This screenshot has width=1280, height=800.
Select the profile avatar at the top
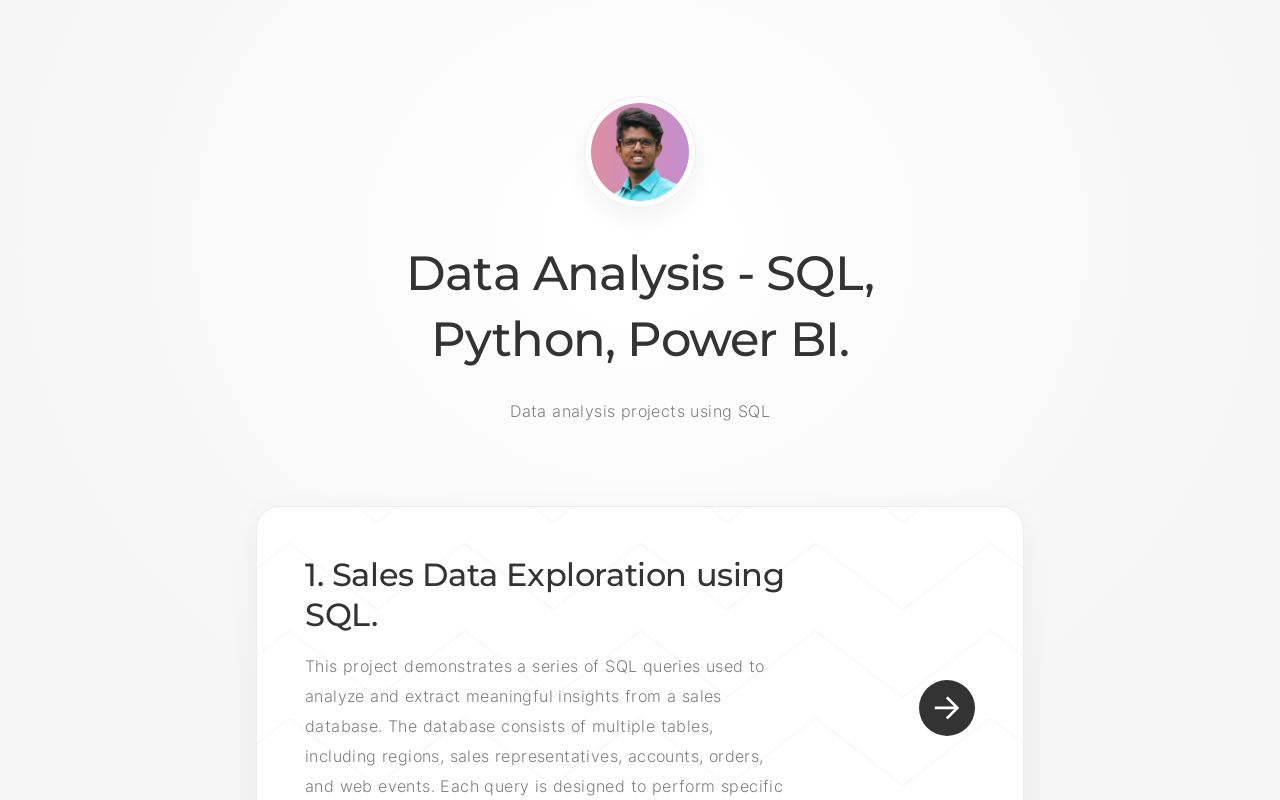click(640, 152)
